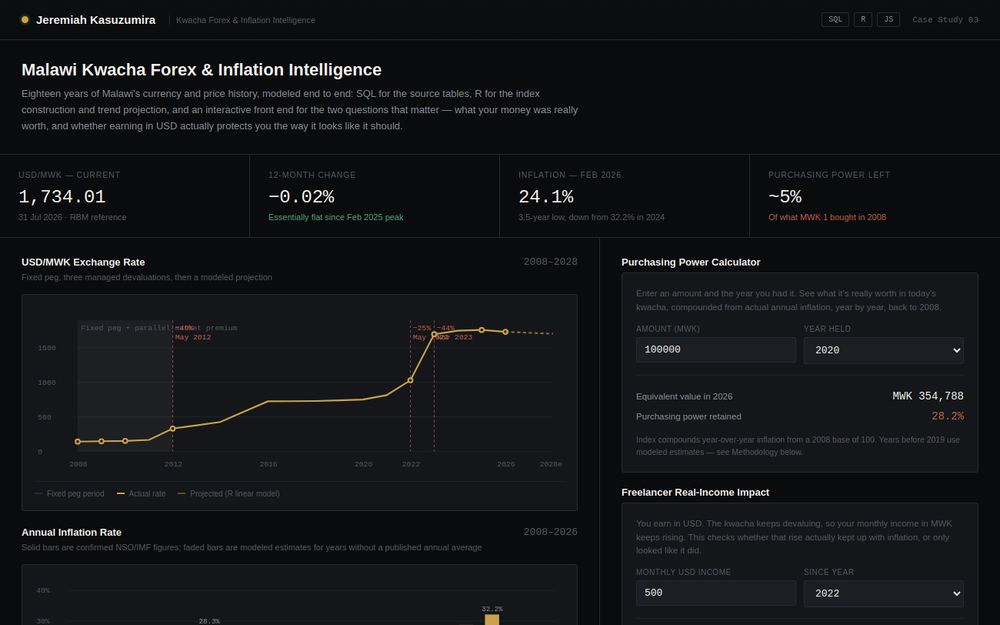Click the 2008–2028 range label

point(550,261)
